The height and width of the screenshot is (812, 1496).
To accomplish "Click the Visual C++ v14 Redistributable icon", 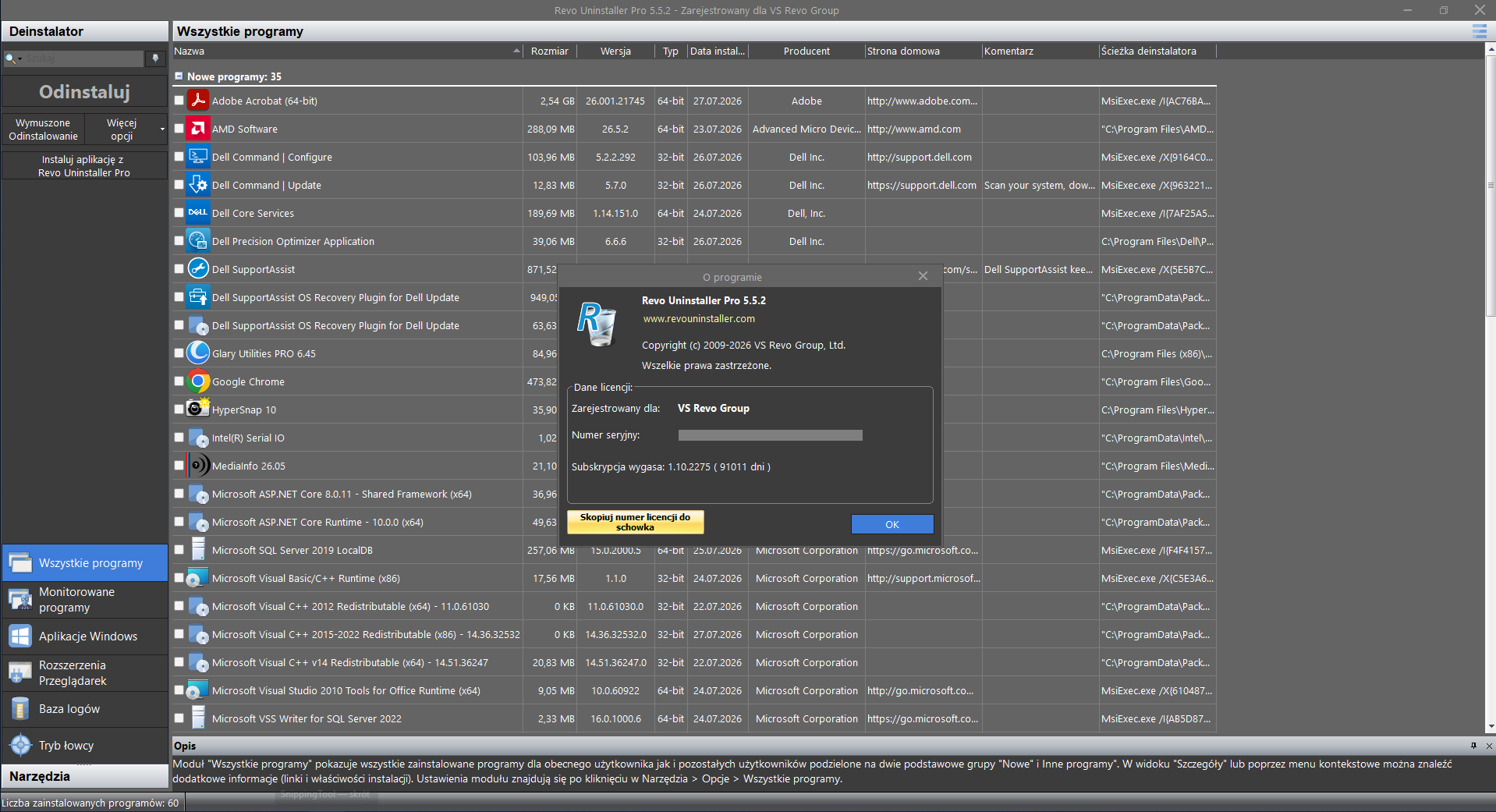I will coord(198,662).
